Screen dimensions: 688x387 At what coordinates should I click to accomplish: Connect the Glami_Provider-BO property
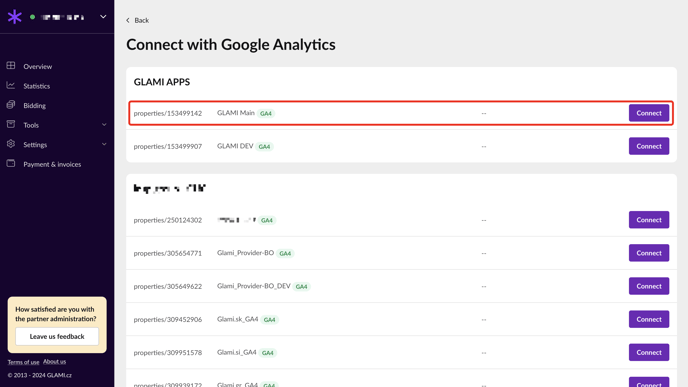(x=649, y=253)
